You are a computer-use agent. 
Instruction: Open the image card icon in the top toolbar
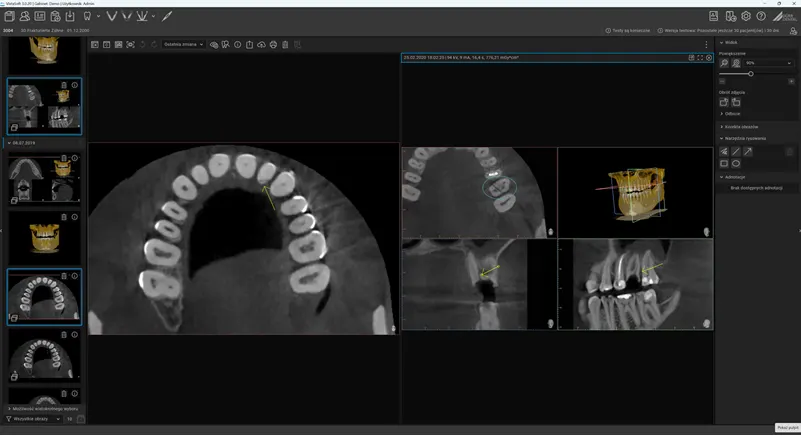(39, 16)
